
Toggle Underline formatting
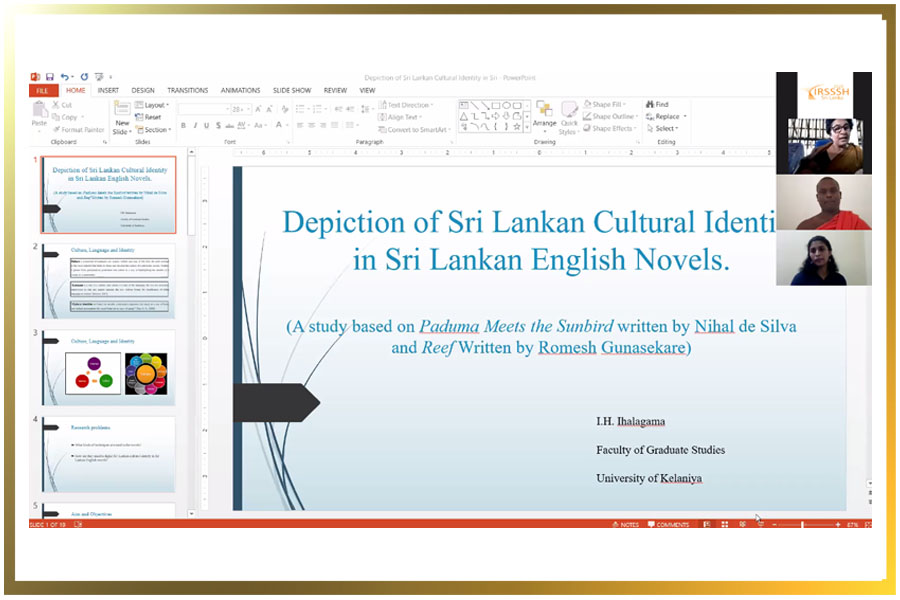click(207, 125)
